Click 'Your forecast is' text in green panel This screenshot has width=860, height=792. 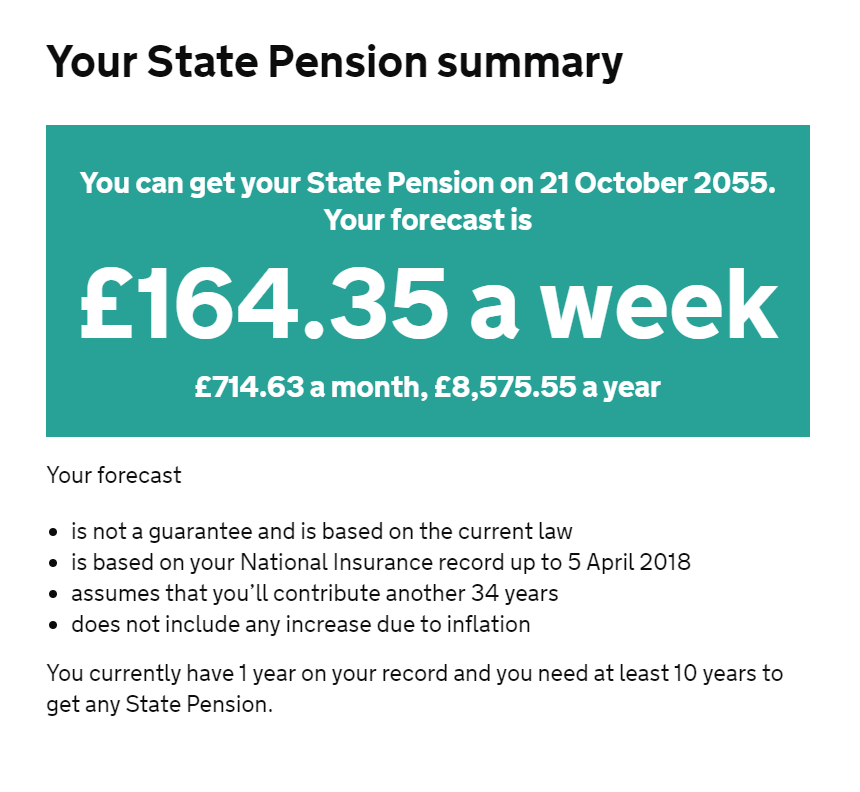(x=428, y=220)
